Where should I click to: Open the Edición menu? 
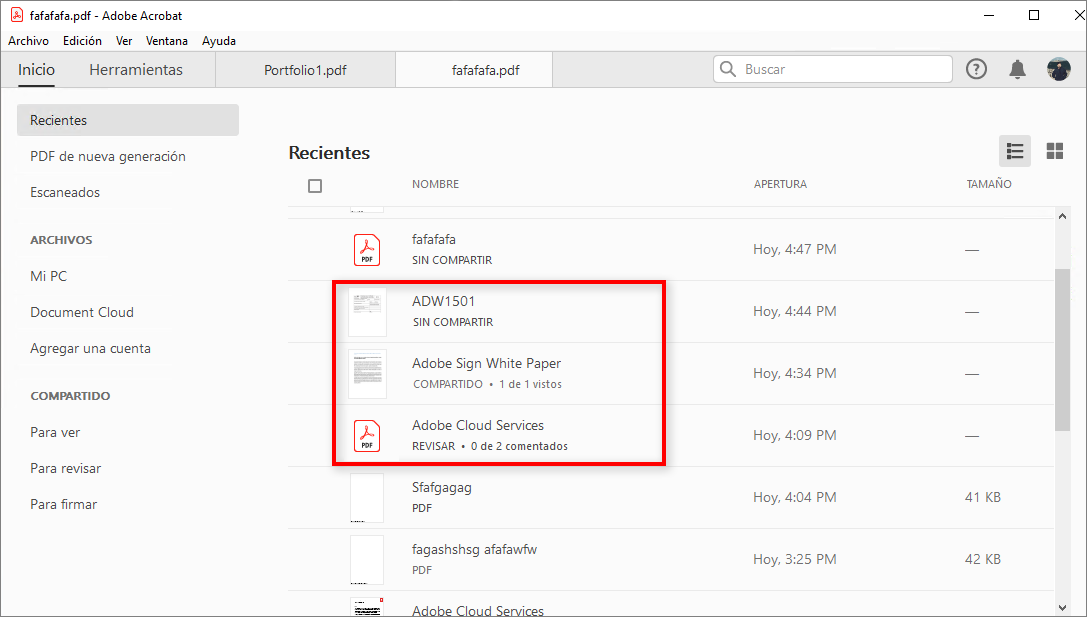click(x=82, y=41)
